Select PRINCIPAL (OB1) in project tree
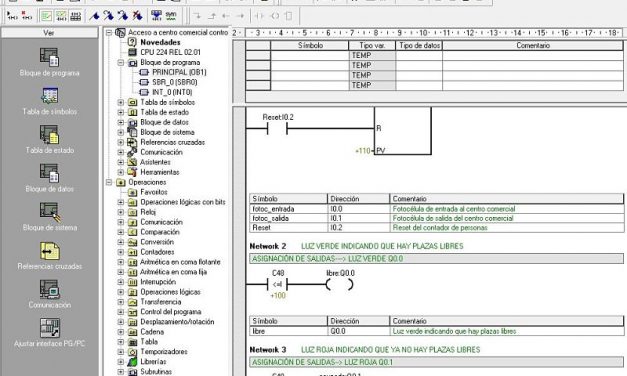The width and height of the screenshot is (627, 376). point(179,72)
